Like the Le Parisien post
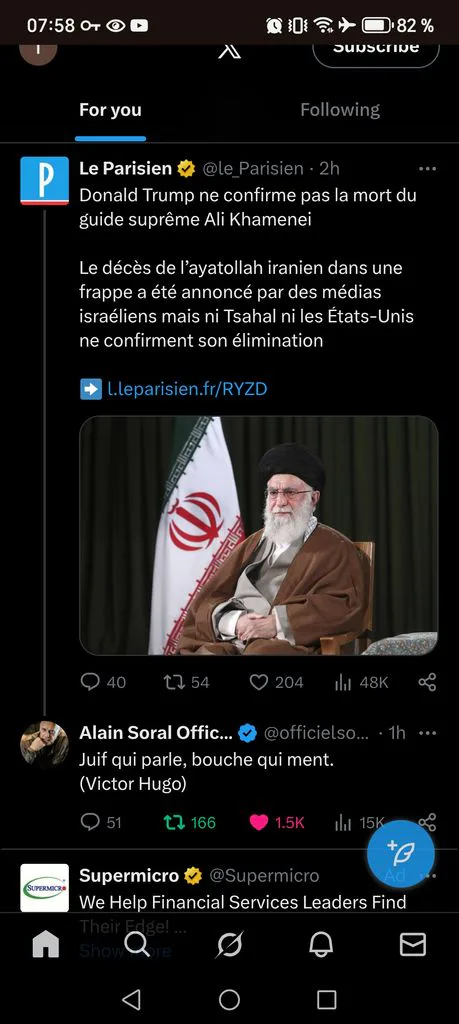This screenshot has height=1024, width=459. point(276,682)
